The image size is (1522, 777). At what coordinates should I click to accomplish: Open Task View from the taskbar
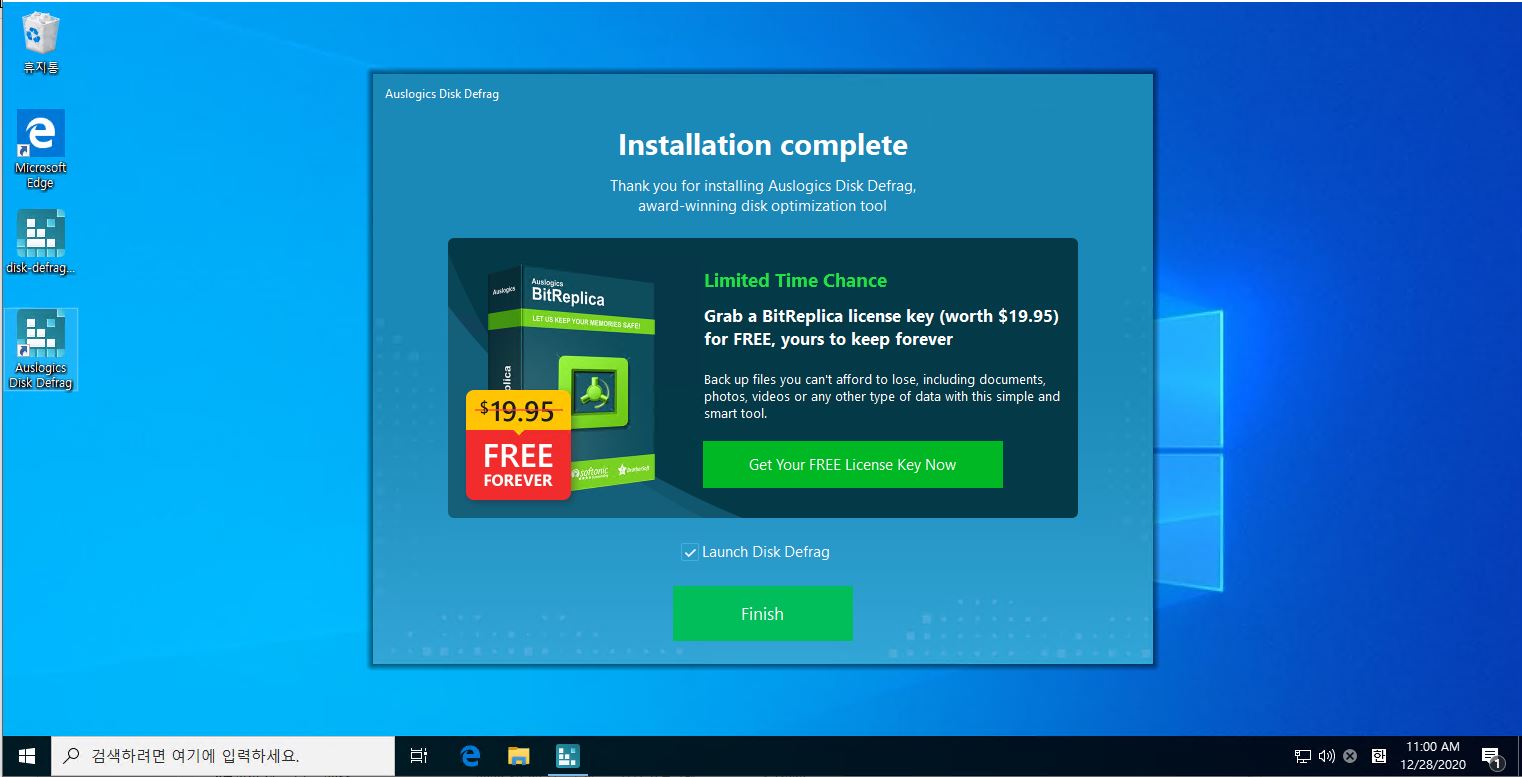click(419, 756)
